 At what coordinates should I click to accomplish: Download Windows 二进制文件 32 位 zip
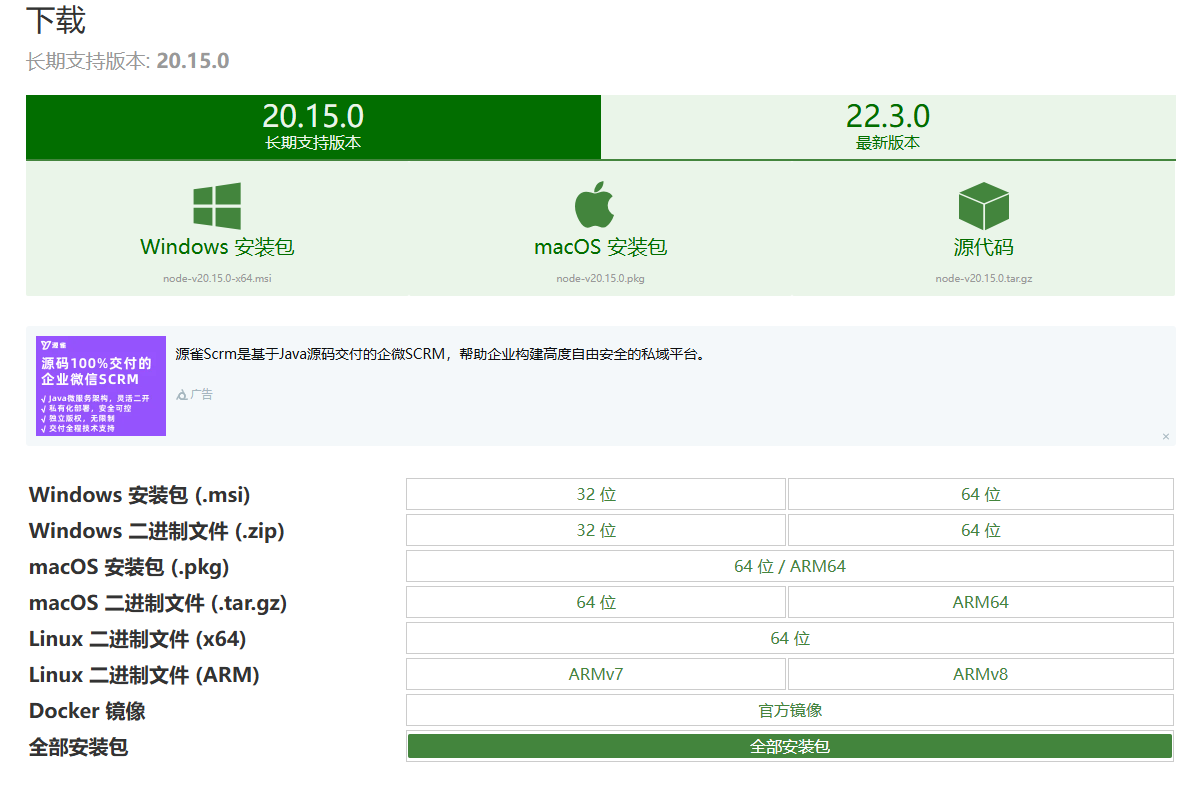pyautogui.click(x=596, y=529)
